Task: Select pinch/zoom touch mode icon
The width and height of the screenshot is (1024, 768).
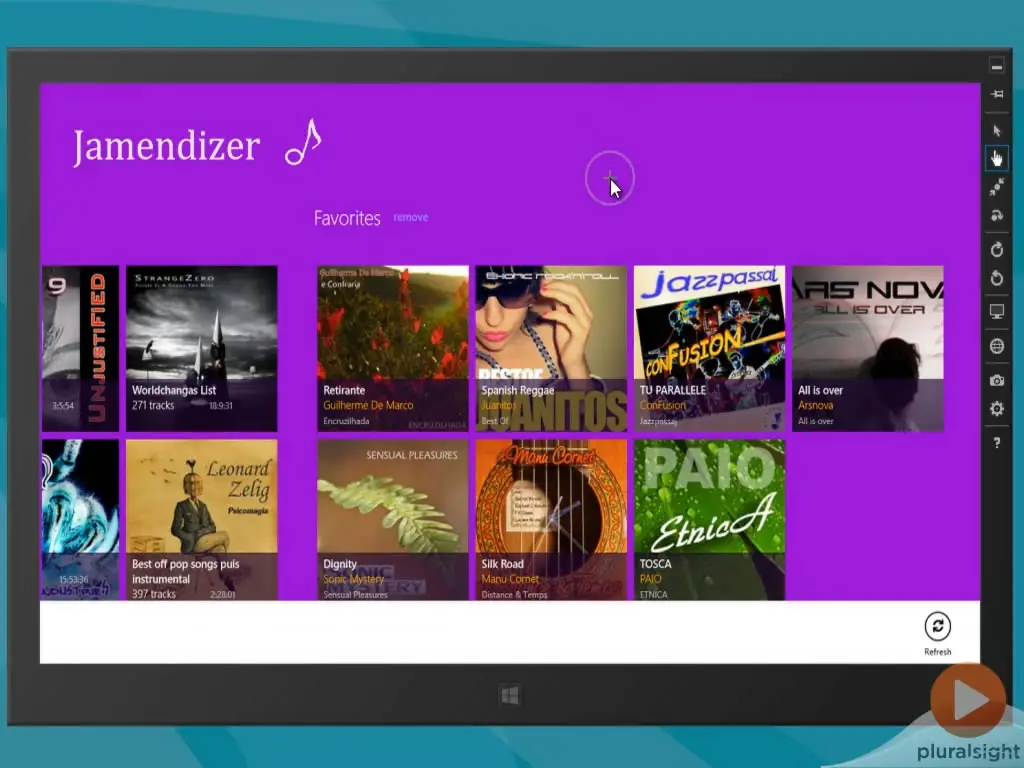Action: (997, 187)
